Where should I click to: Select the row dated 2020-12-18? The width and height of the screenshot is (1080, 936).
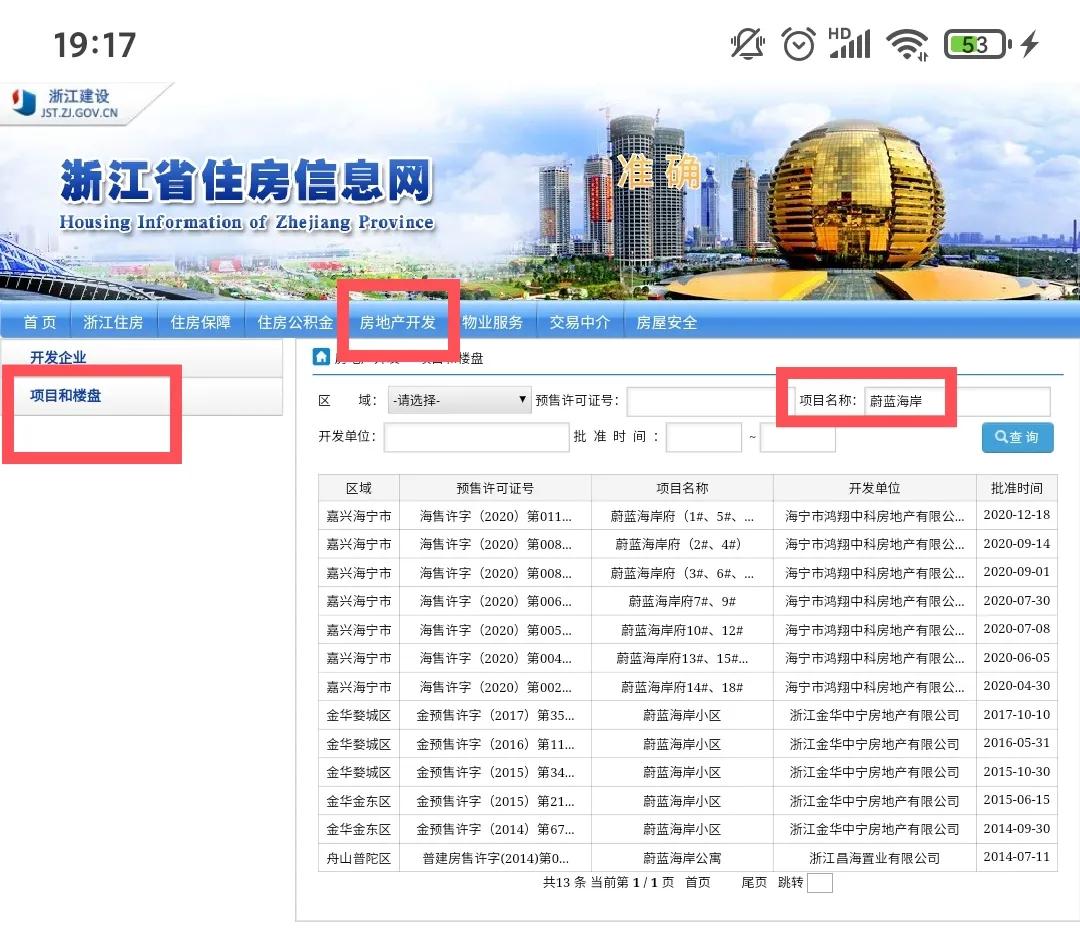click(x=687, y=516)
